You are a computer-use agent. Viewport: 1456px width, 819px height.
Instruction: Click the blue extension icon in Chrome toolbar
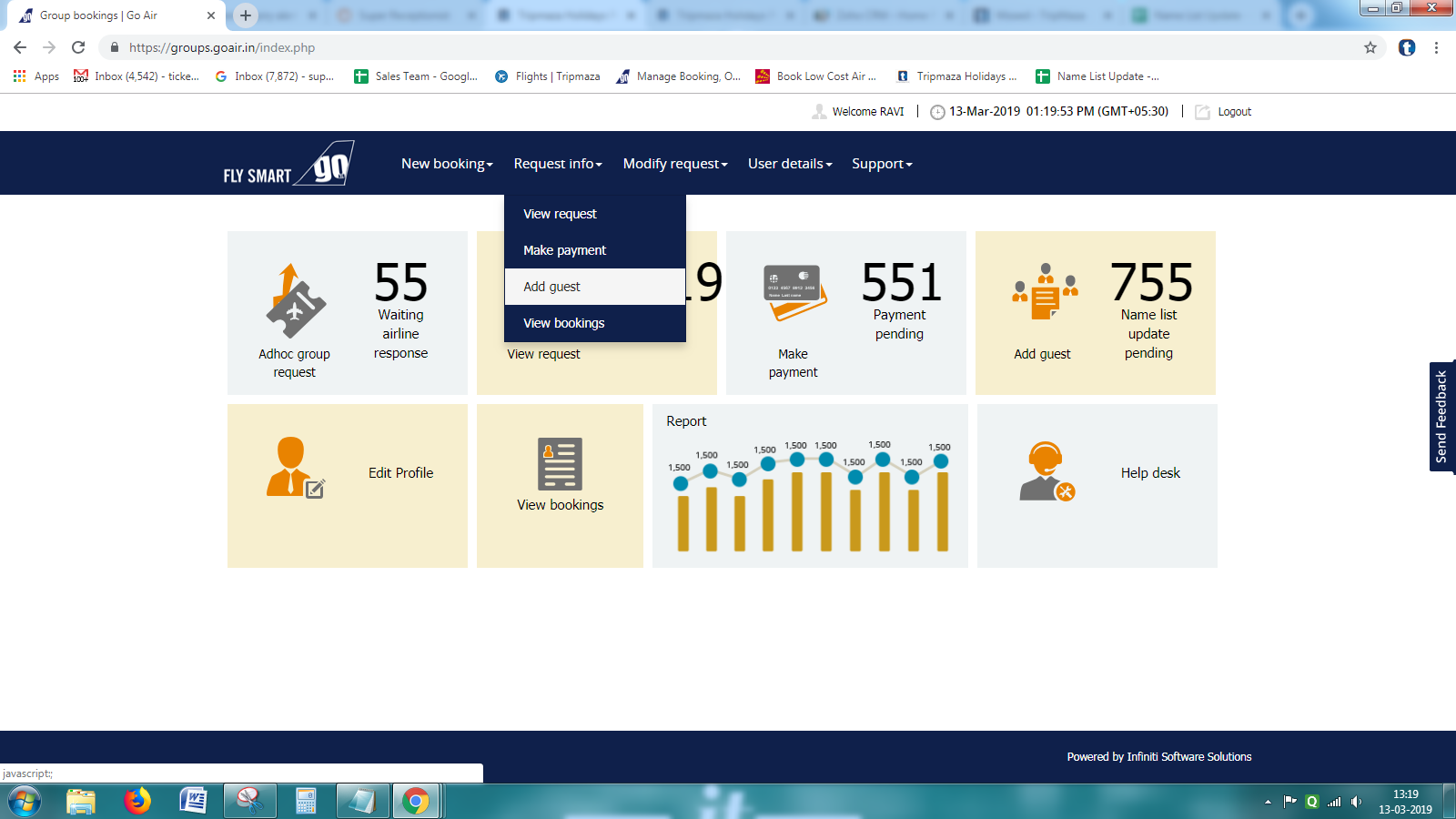click(1407, 47)
